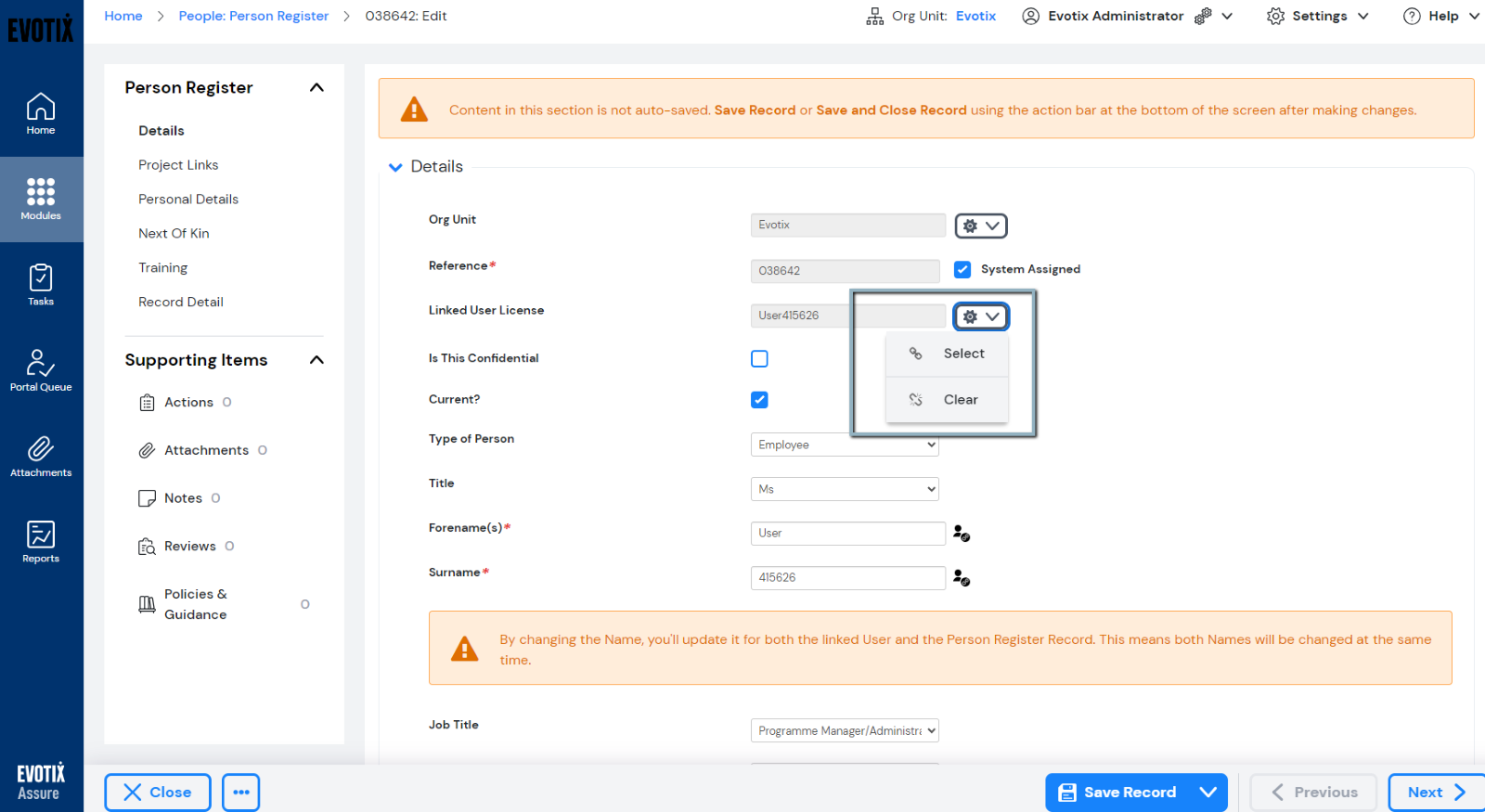The width and height of the screenshot is (1485, 812).
Task: Open Training section
Action: pyautogui.click(x=162, y=268)
